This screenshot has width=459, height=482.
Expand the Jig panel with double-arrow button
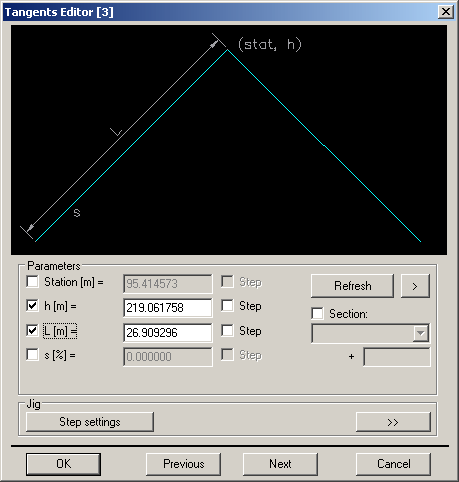click(x=393, y=422)
